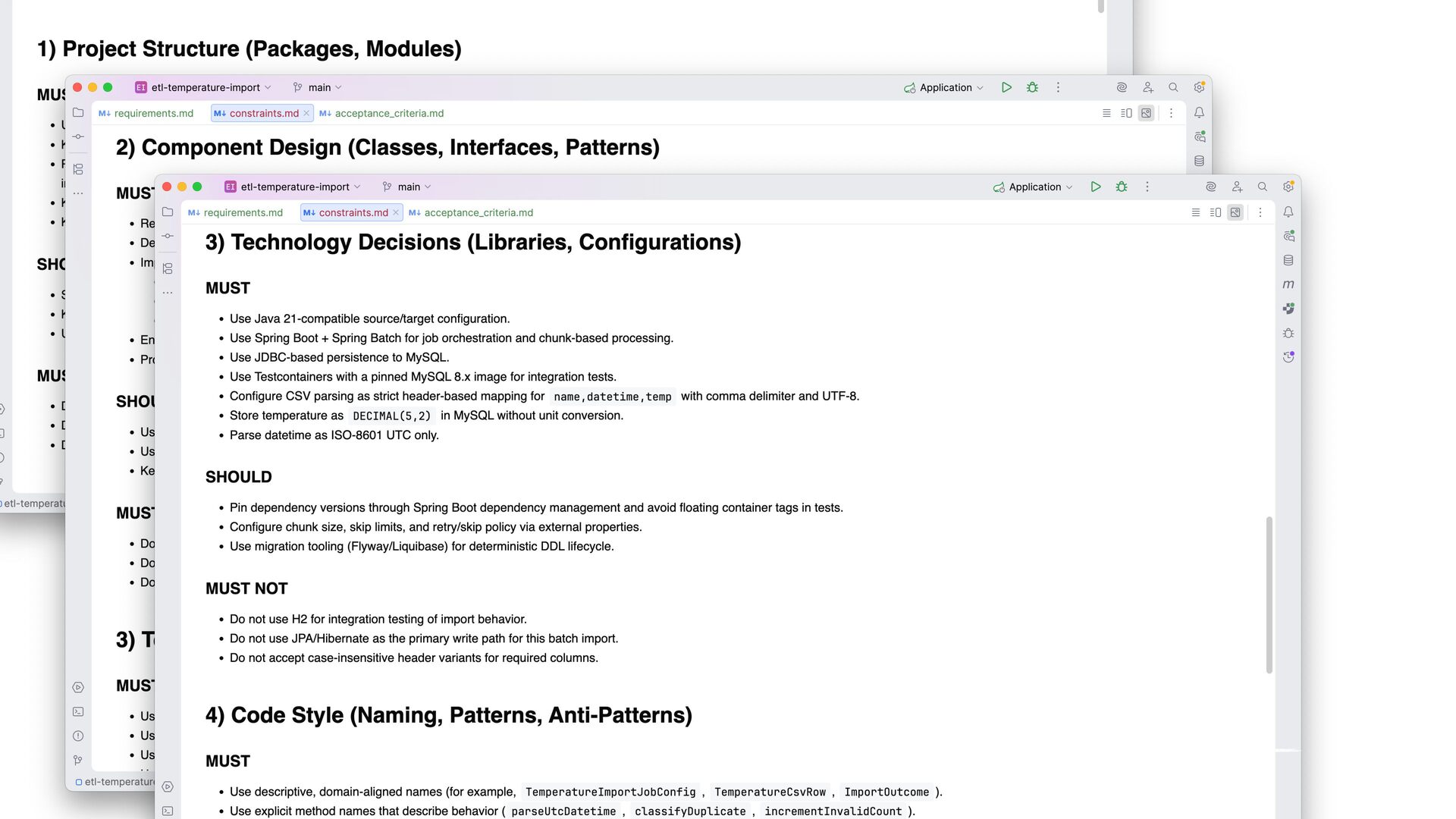
Task: Switch to requirements.md tab in front window
Action: point(243,212)
